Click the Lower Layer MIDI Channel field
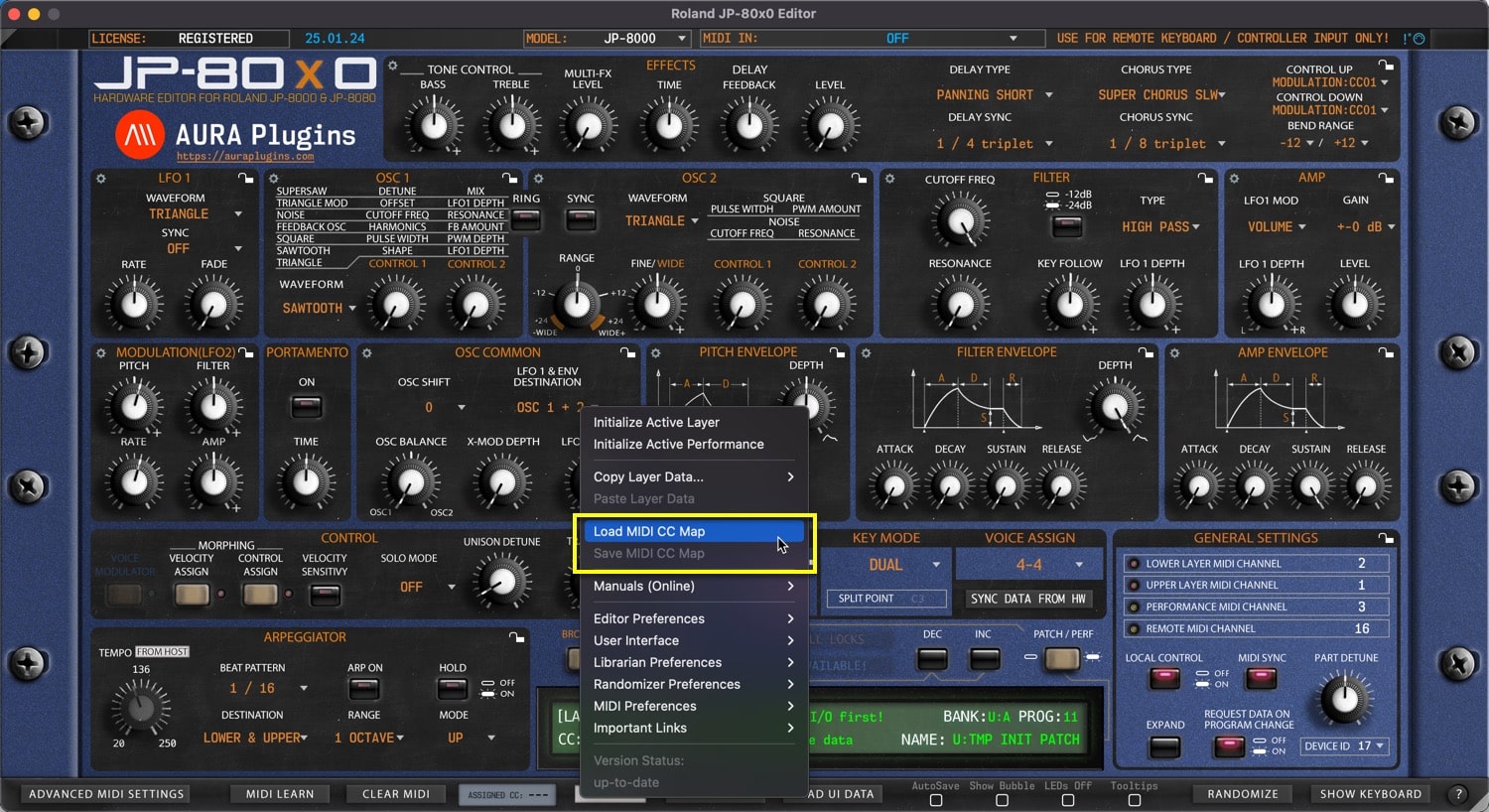Image resolution: width=1489 pixels, height=812 pixels. 1256,564
